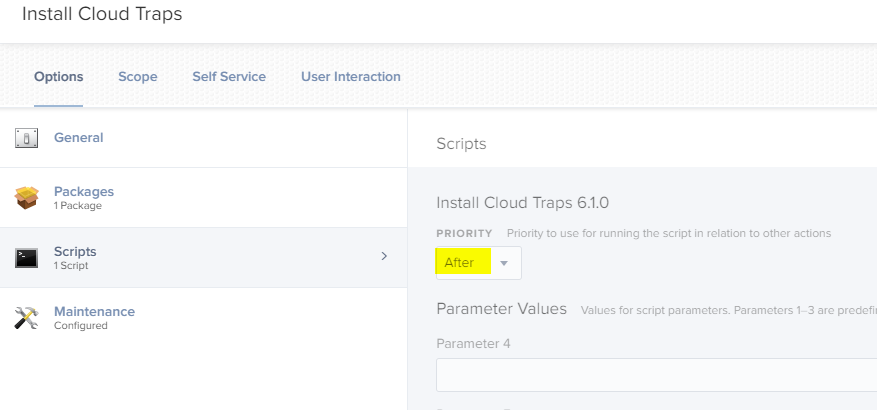
Task: Click the 'Configured' status text
Action: [x=81, y=326]
